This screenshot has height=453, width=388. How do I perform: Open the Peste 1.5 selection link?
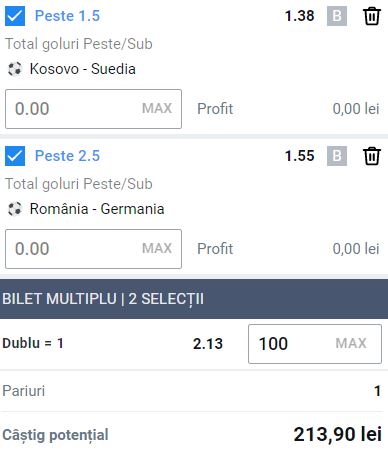coord(67,16)
